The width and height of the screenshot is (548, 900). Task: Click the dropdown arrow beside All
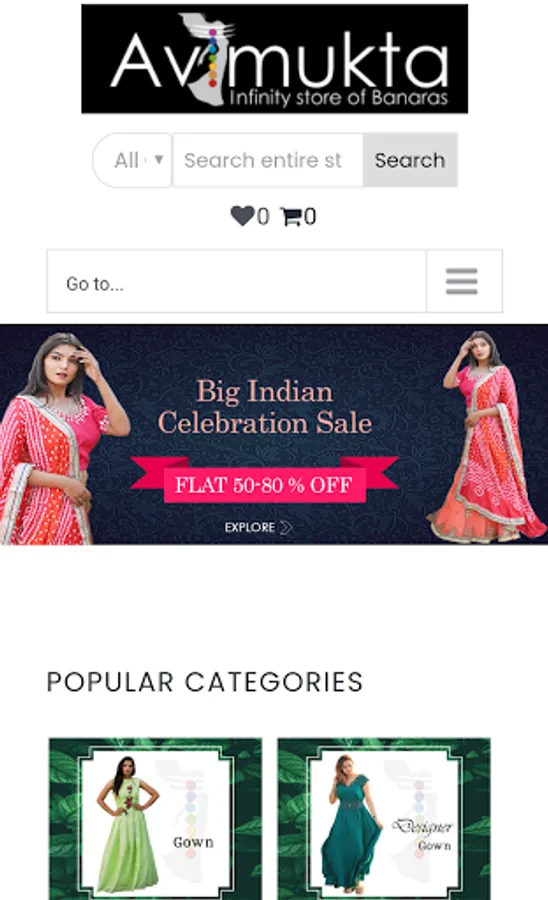pyautogui.click(x=159, y=159)
